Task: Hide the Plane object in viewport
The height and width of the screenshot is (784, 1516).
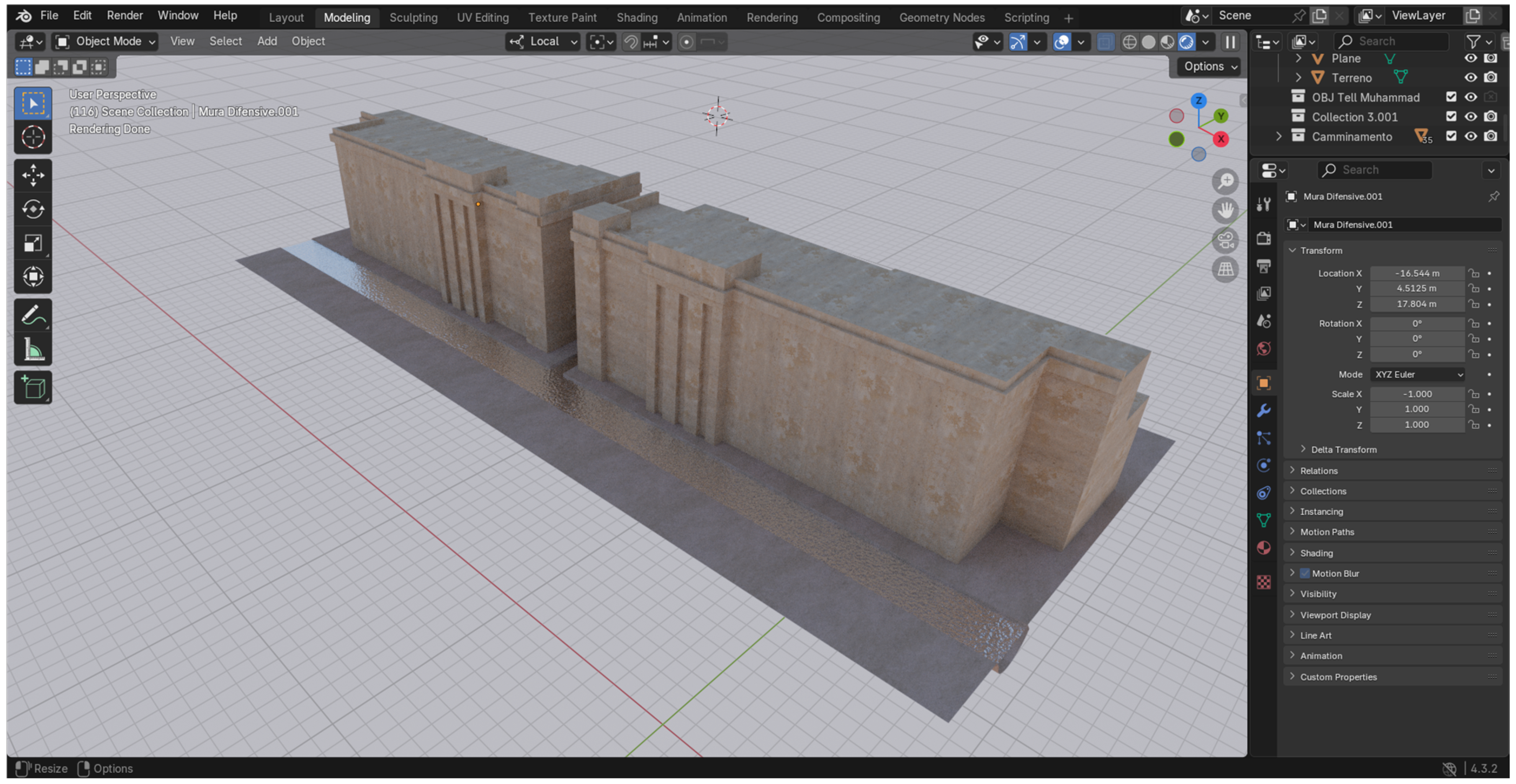Action: [x=1470, y=58]
